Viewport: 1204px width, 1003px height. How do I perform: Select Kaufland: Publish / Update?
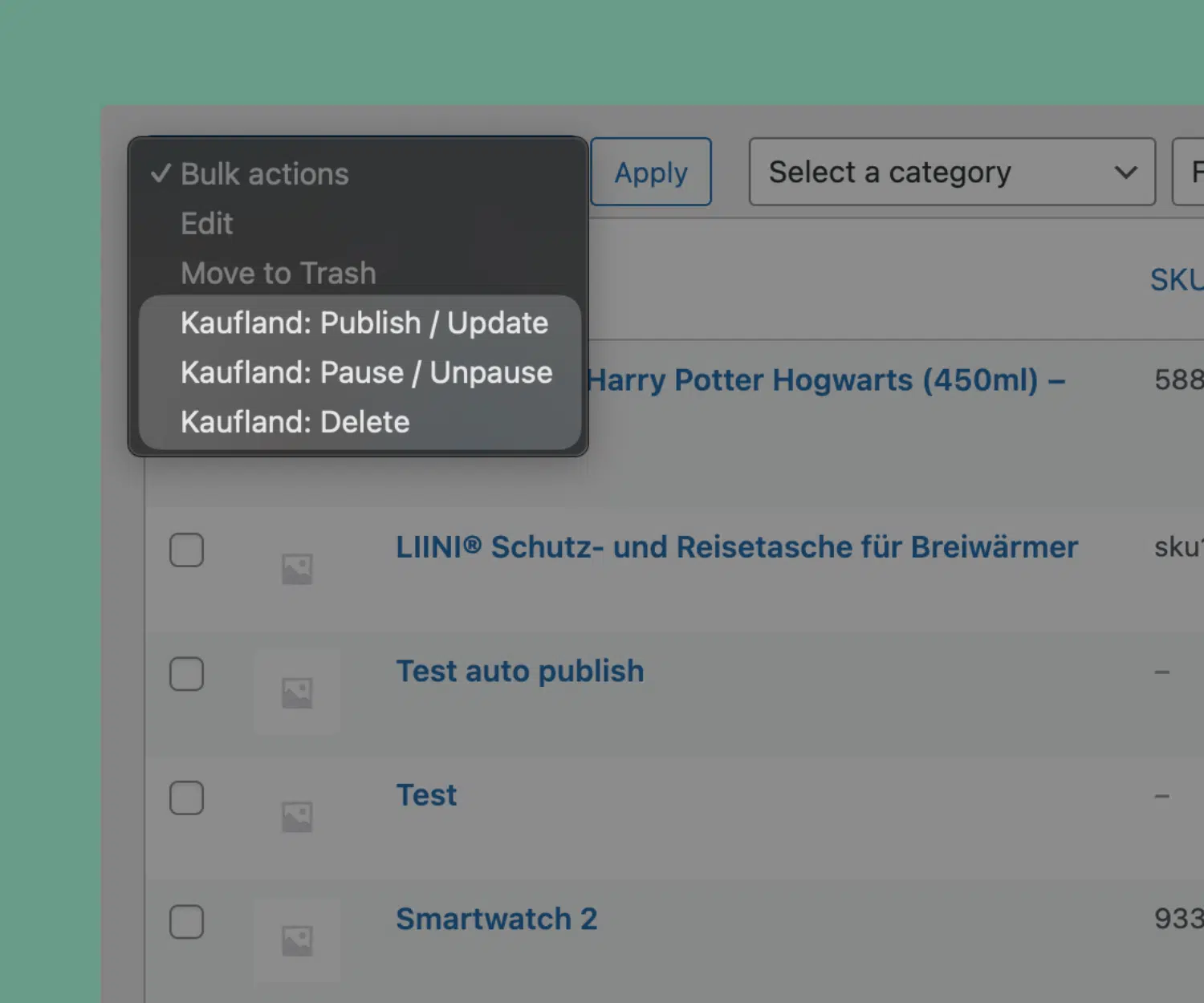tap(358, 323)
